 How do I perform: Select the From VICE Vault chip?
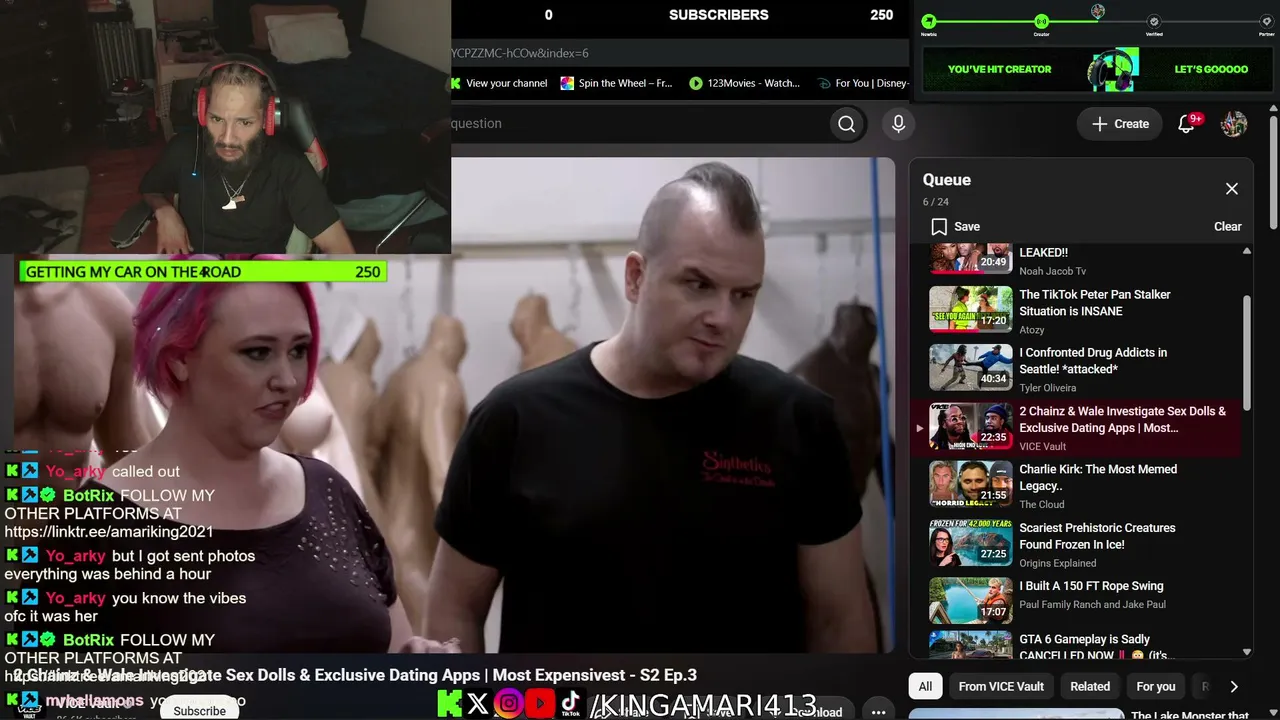[x=1001, y=687]
